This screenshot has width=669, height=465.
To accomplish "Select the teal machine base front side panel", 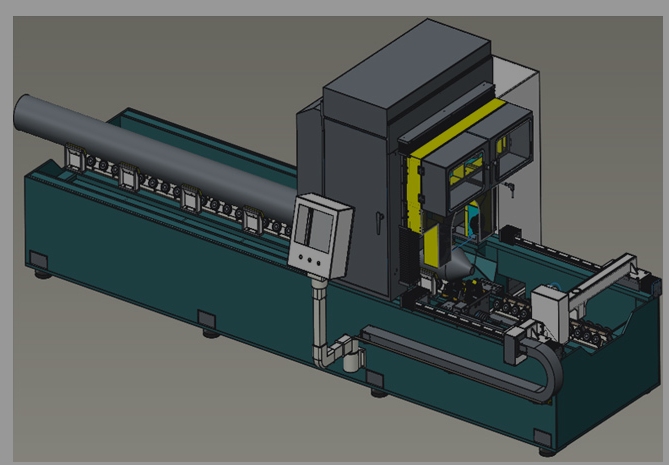I will [256, 303].
